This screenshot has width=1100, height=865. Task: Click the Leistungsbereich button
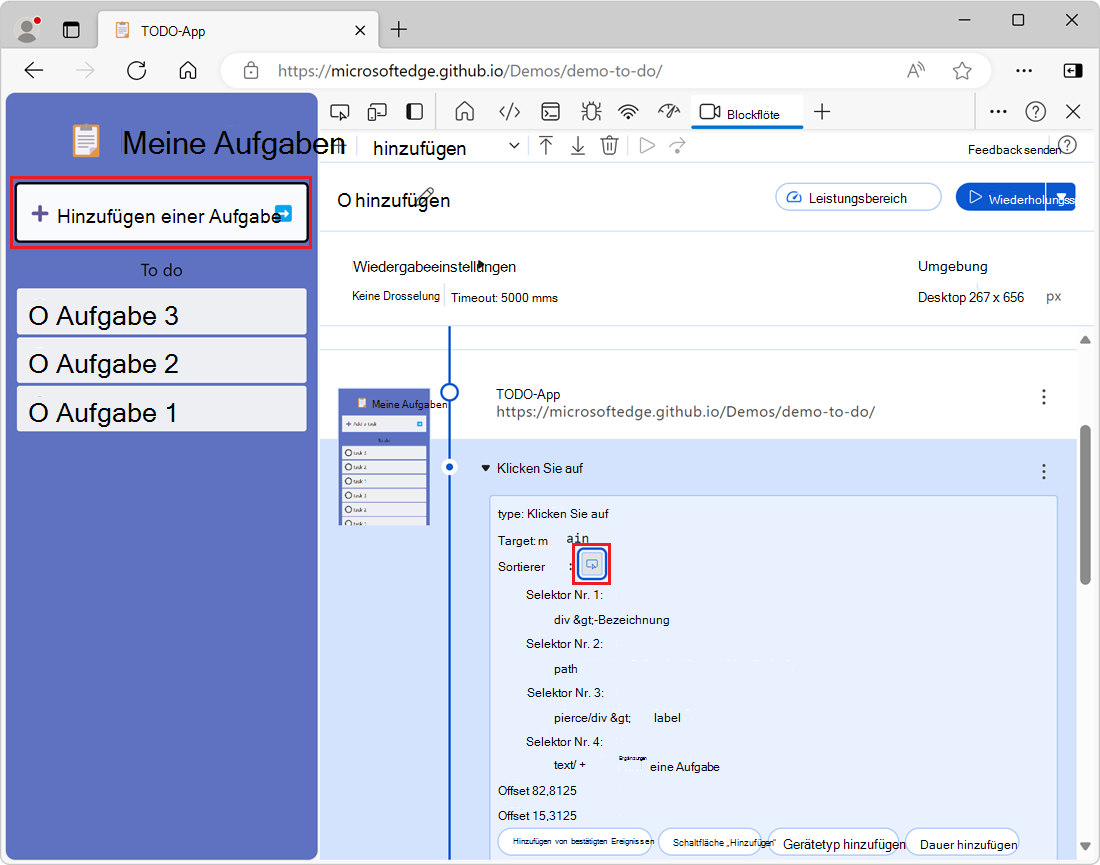click(x=858, y=198)
